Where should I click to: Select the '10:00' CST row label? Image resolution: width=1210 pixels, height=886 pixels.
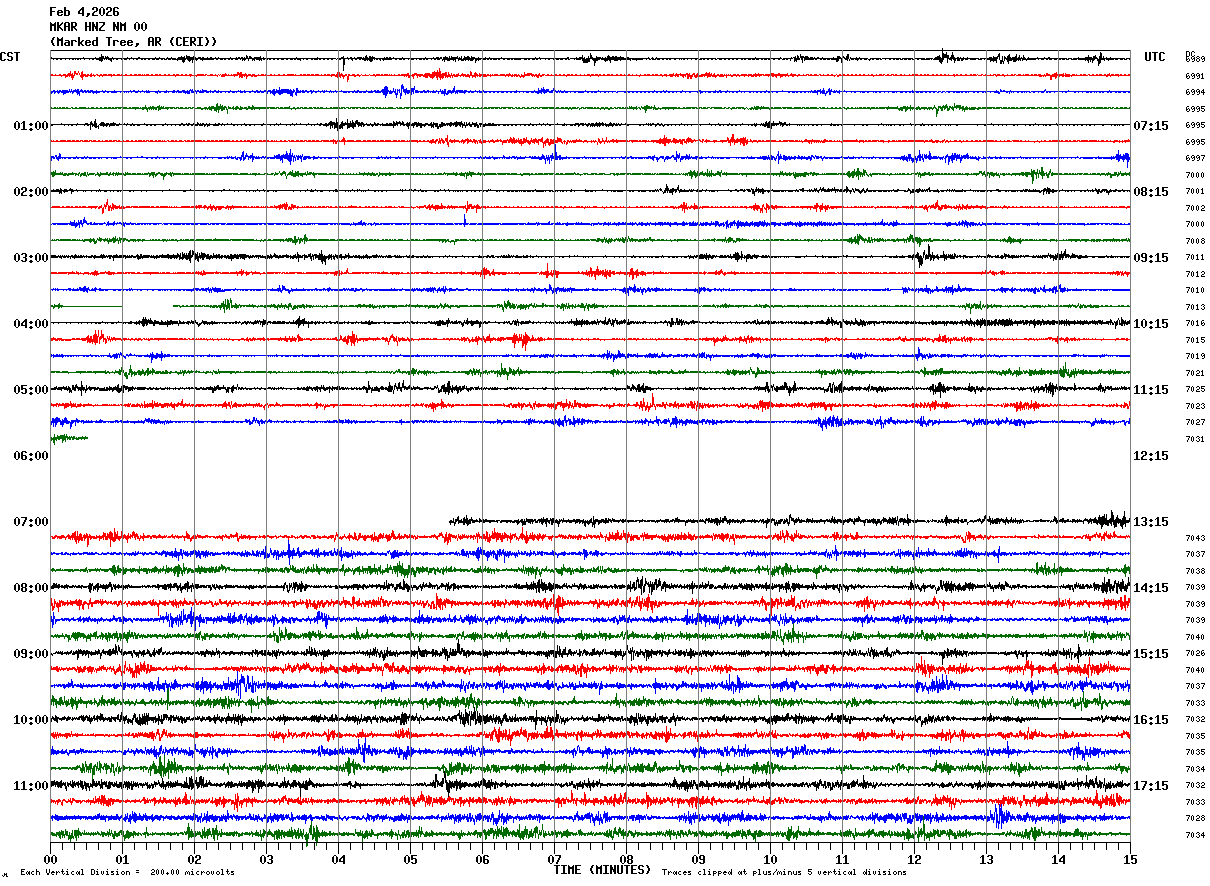[x=31, y=720]
